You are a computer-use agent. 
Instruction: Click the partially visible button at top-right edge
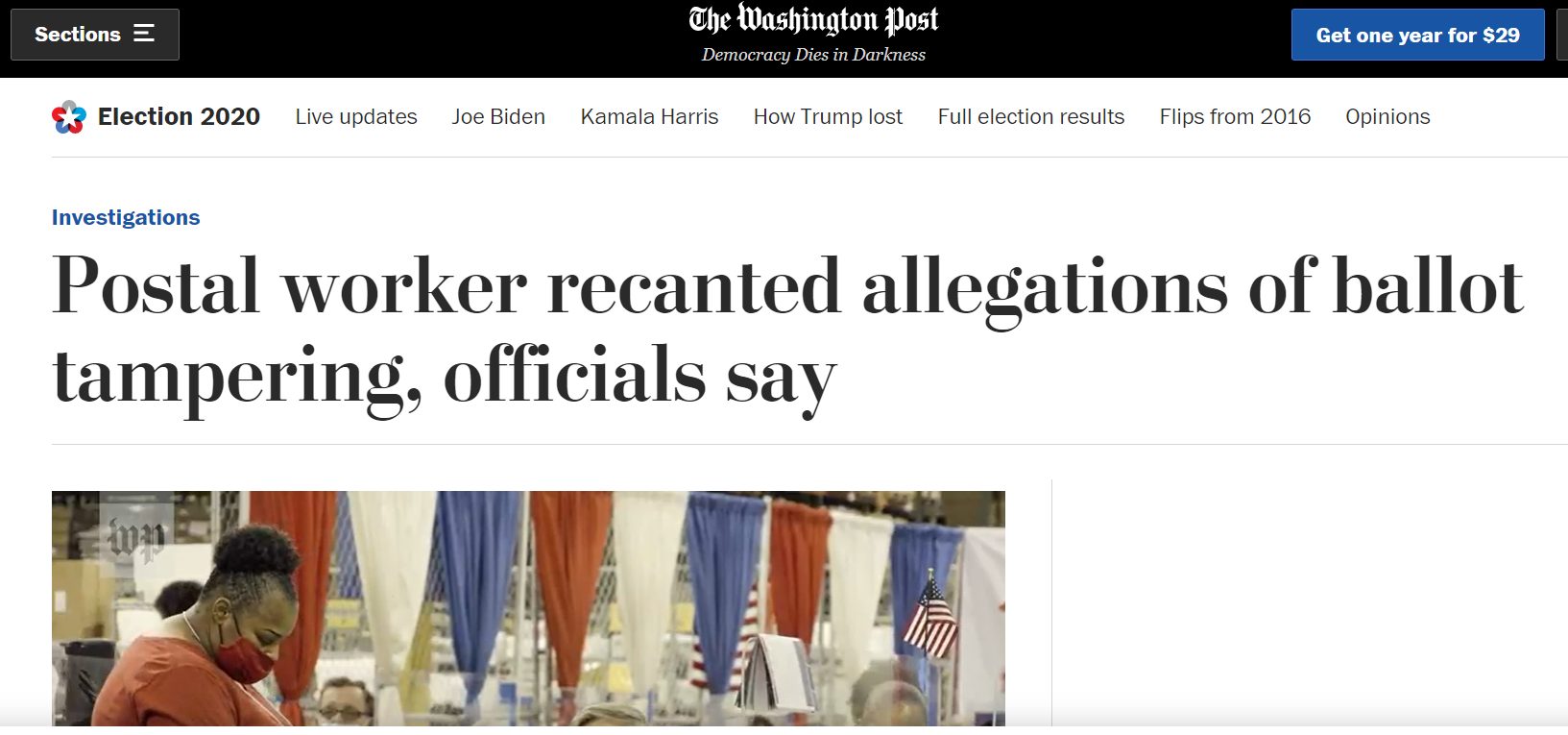(1562, 36)
